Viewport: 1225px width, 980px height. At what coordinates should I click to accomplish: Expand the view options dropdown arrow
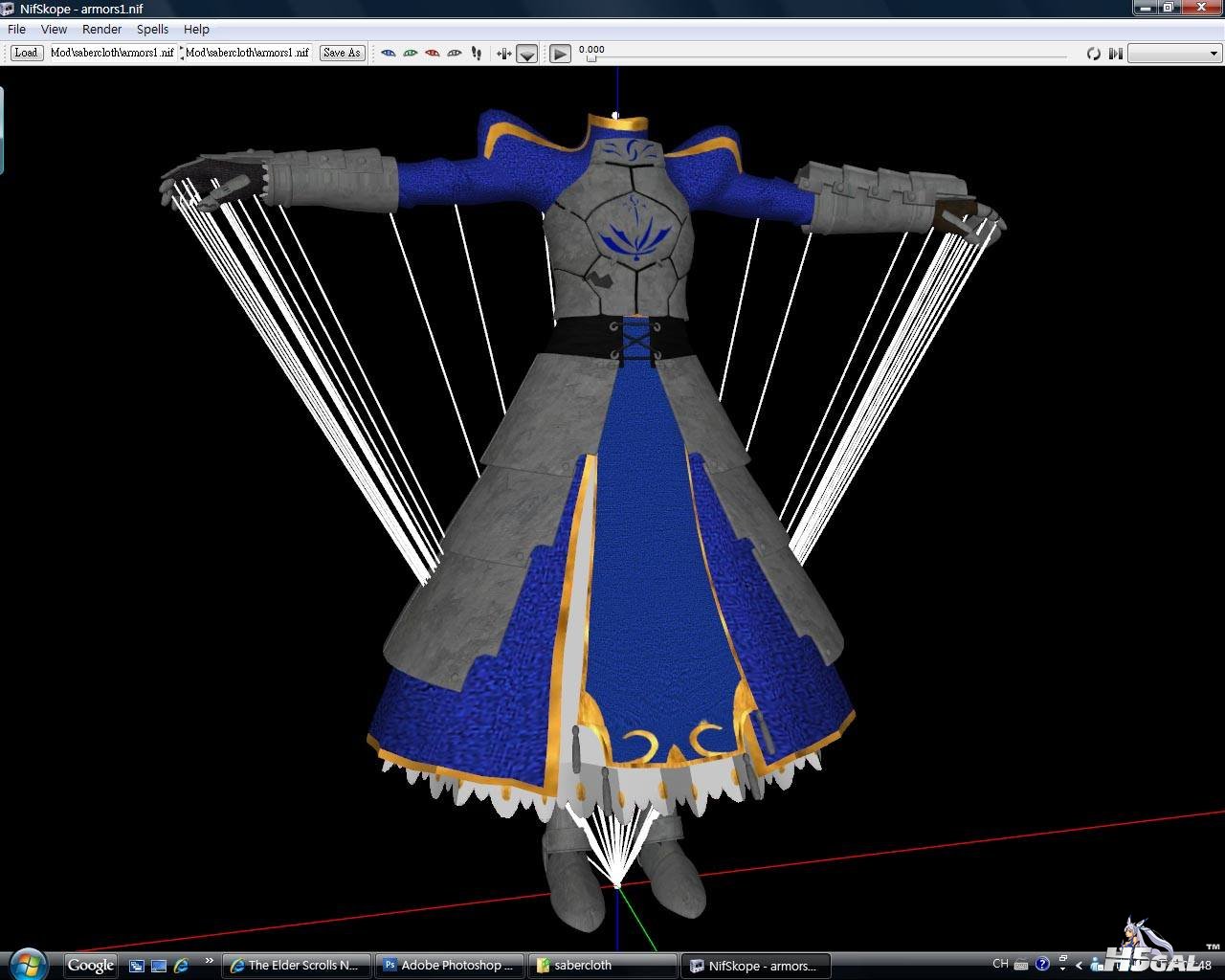coord(526,54)
